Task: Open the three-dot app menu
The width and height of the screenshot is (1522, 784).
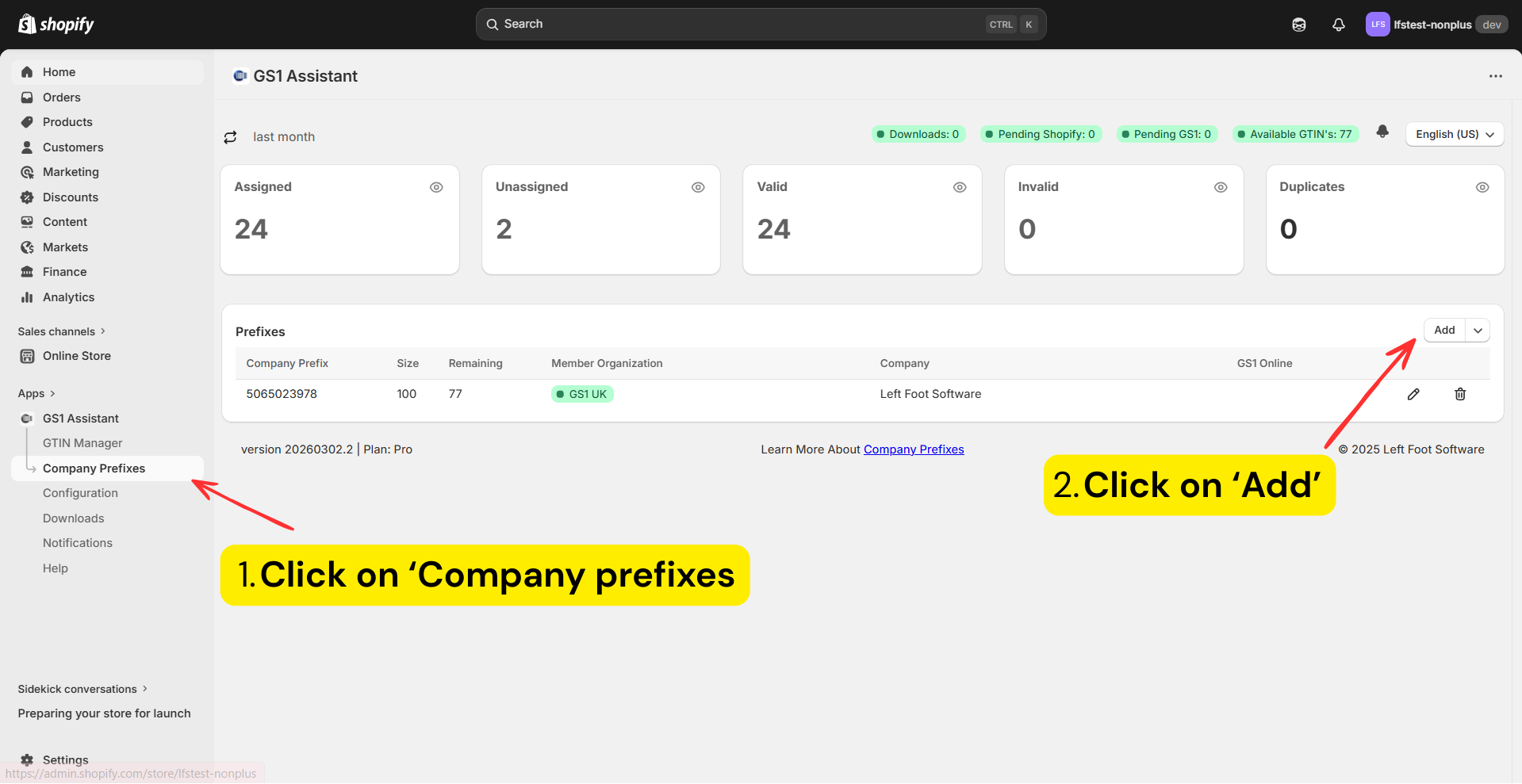Action: (x=1495, y=76)
